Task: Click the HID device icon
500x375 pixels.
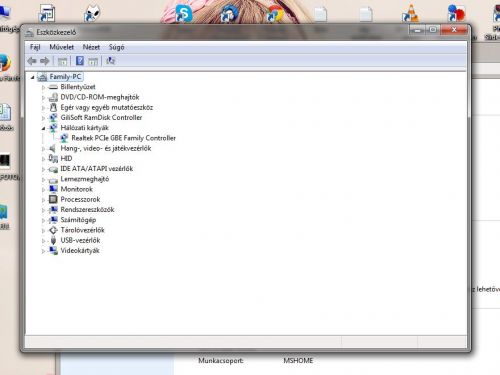Action: click(53, 158)
